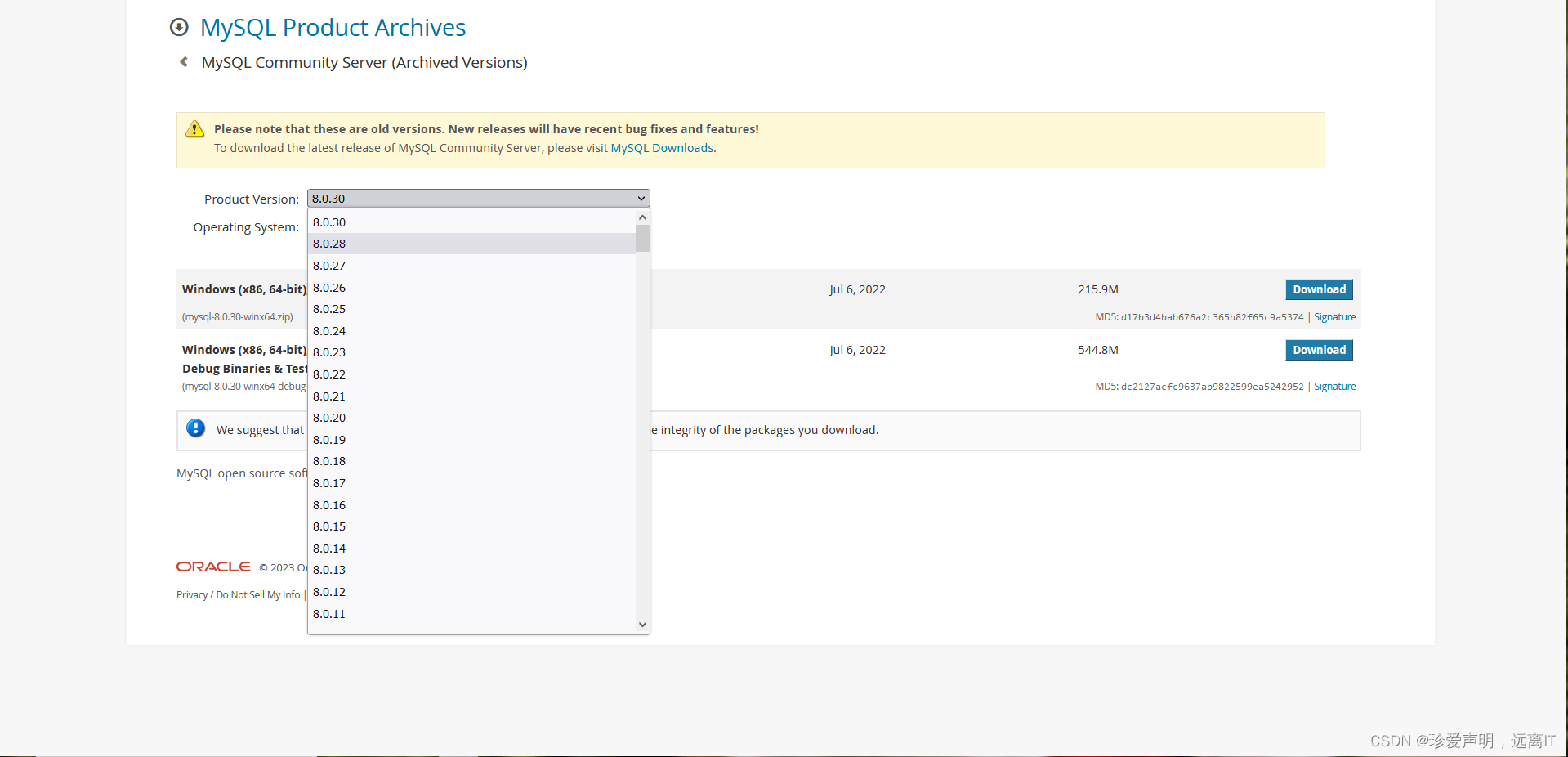The image size is (1568, 757).
Task: Choose version 8.0.20 from dropdown list
Action: (x=471, y=418)
